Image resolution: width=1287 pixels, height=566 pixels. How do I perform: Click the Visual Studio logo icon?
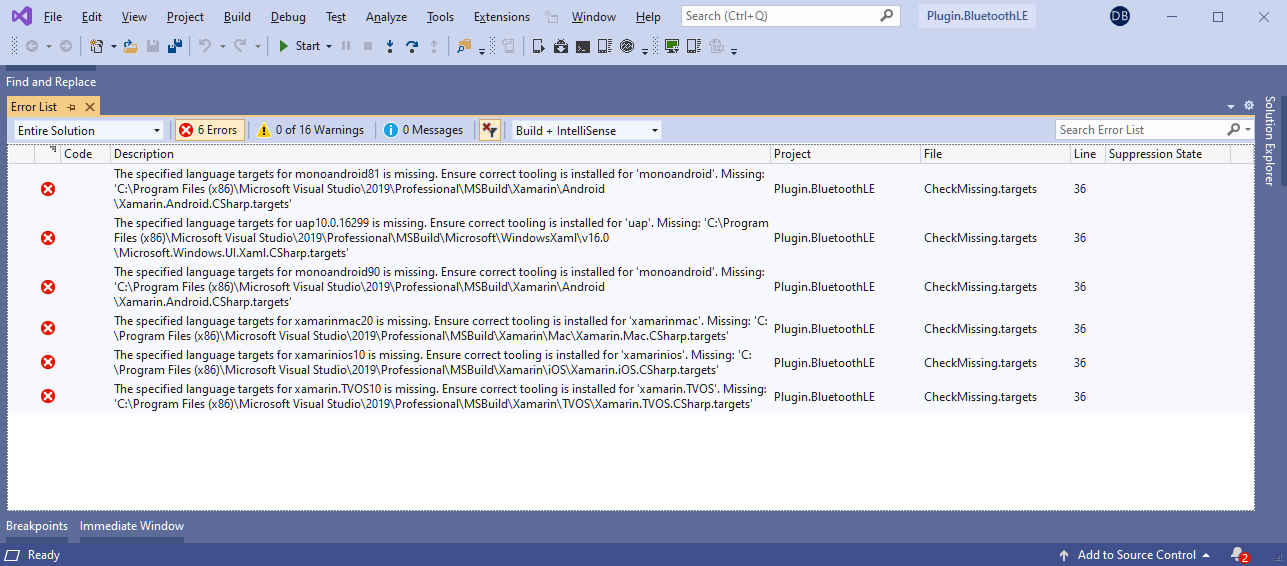(22, 16)
